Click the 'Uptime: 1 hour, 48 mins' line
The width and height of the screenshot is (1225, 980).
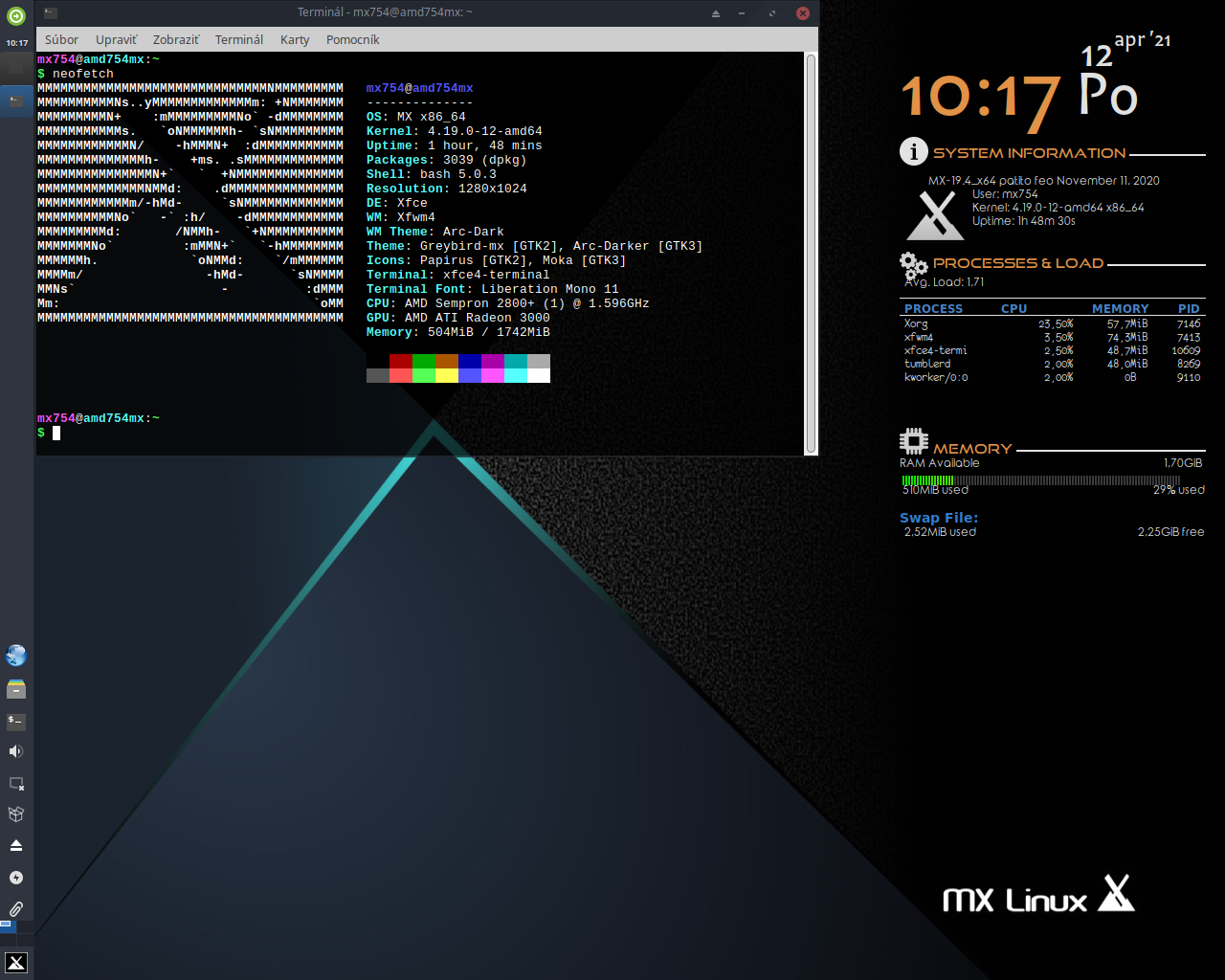coord(455,145)
